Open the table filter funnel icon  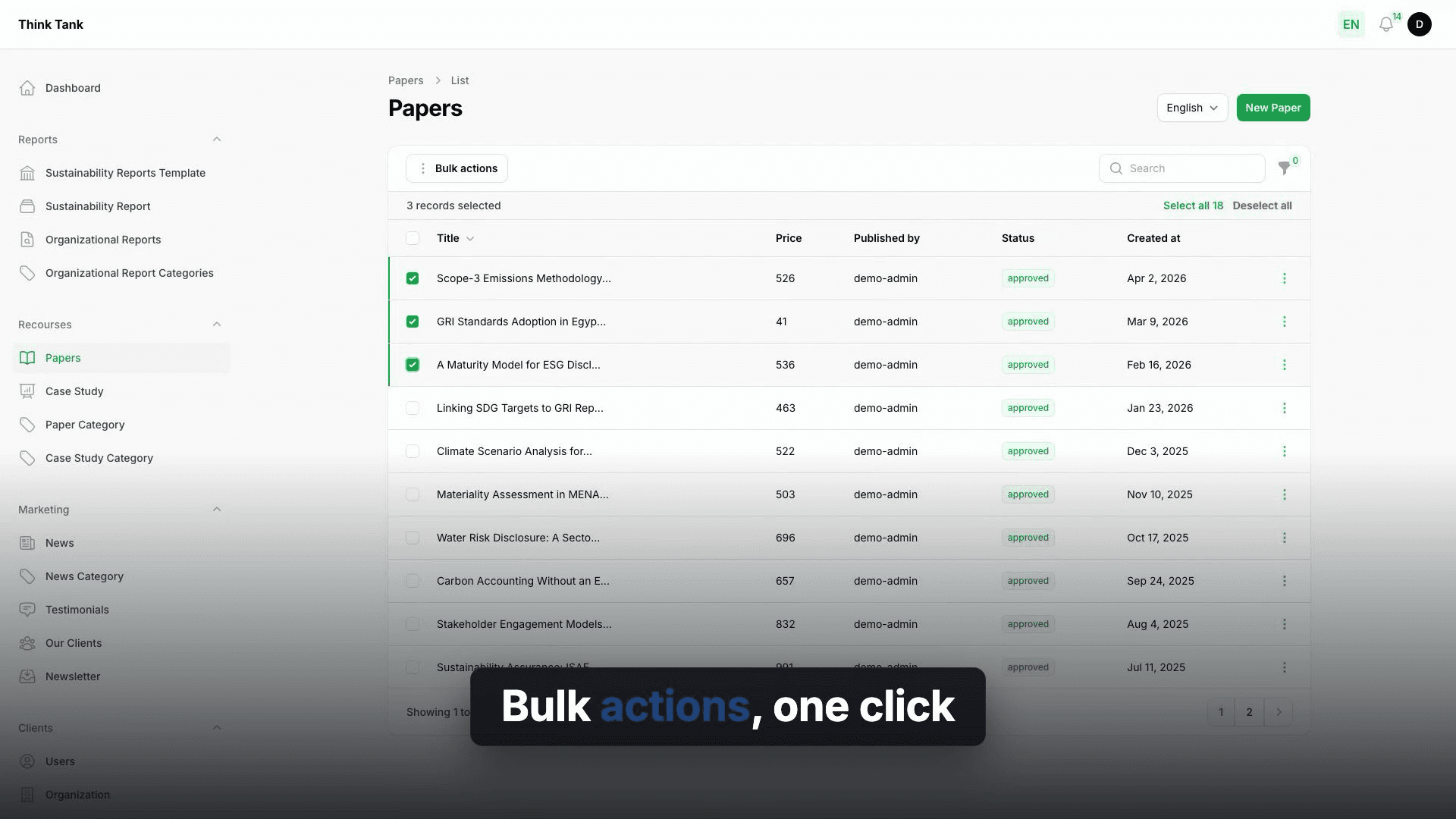pos(1284,168)
